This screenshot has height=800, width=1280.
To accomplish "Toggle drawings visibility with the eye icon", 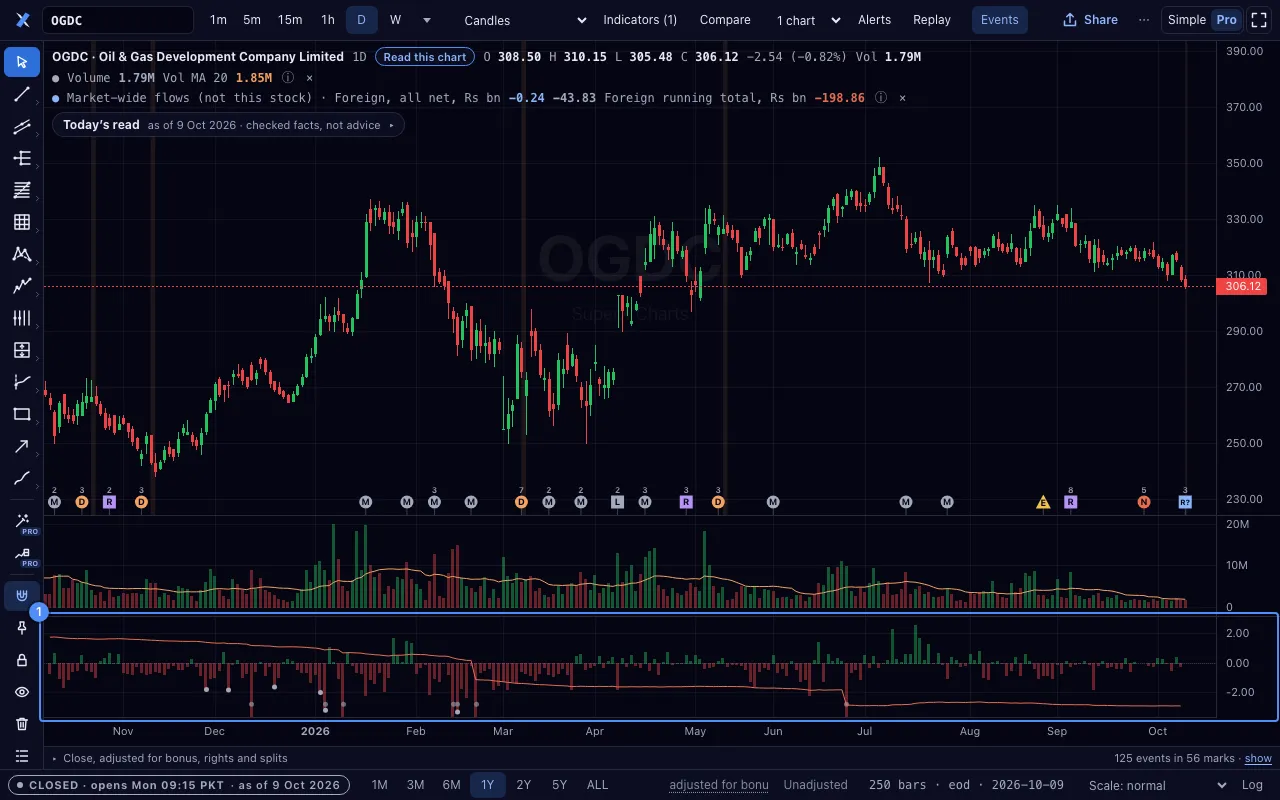I will point(22,692).
